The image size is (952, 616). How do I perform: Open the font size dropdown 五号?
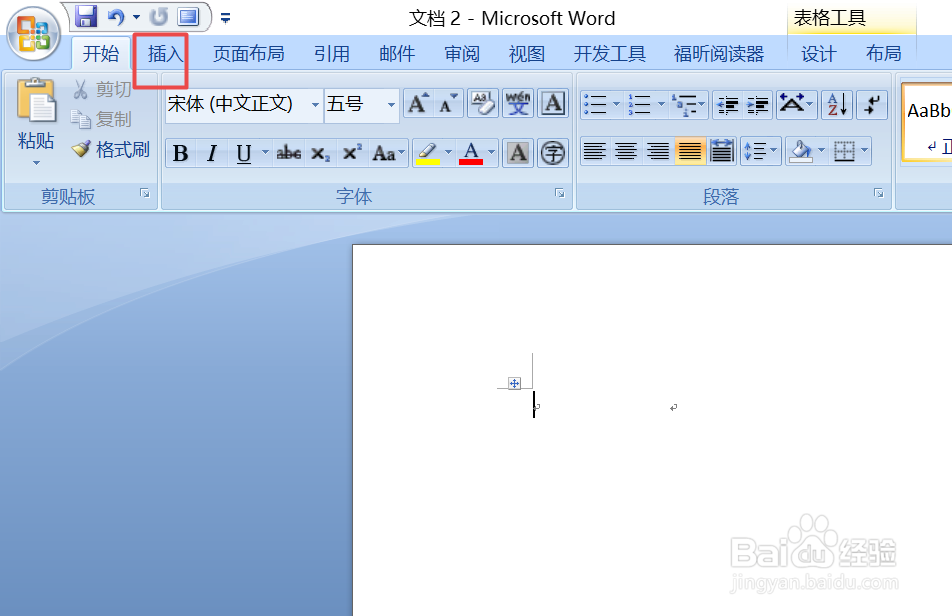tap(392, 104)
